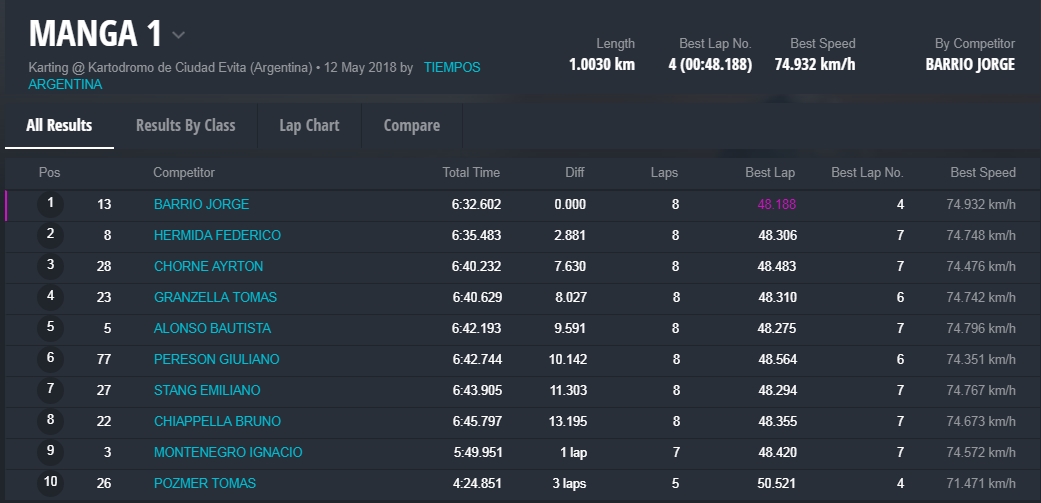
Task: Switch to the Lap Chart tab
Action: click(x=309, y=126)
